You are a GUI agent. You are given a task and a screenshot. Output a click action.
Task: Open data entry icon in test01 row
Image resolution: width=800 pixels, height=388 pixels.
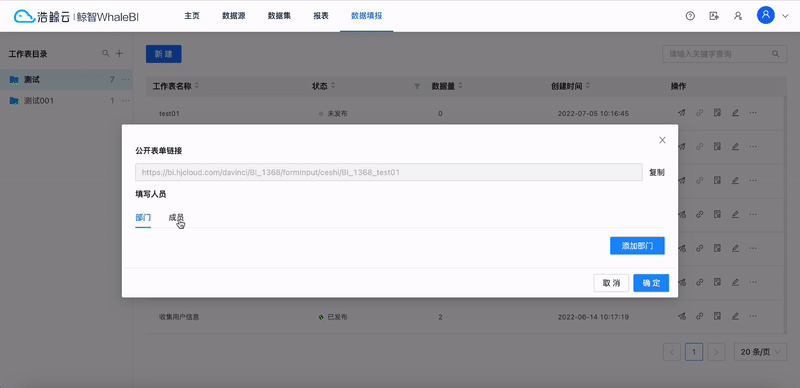717,113
